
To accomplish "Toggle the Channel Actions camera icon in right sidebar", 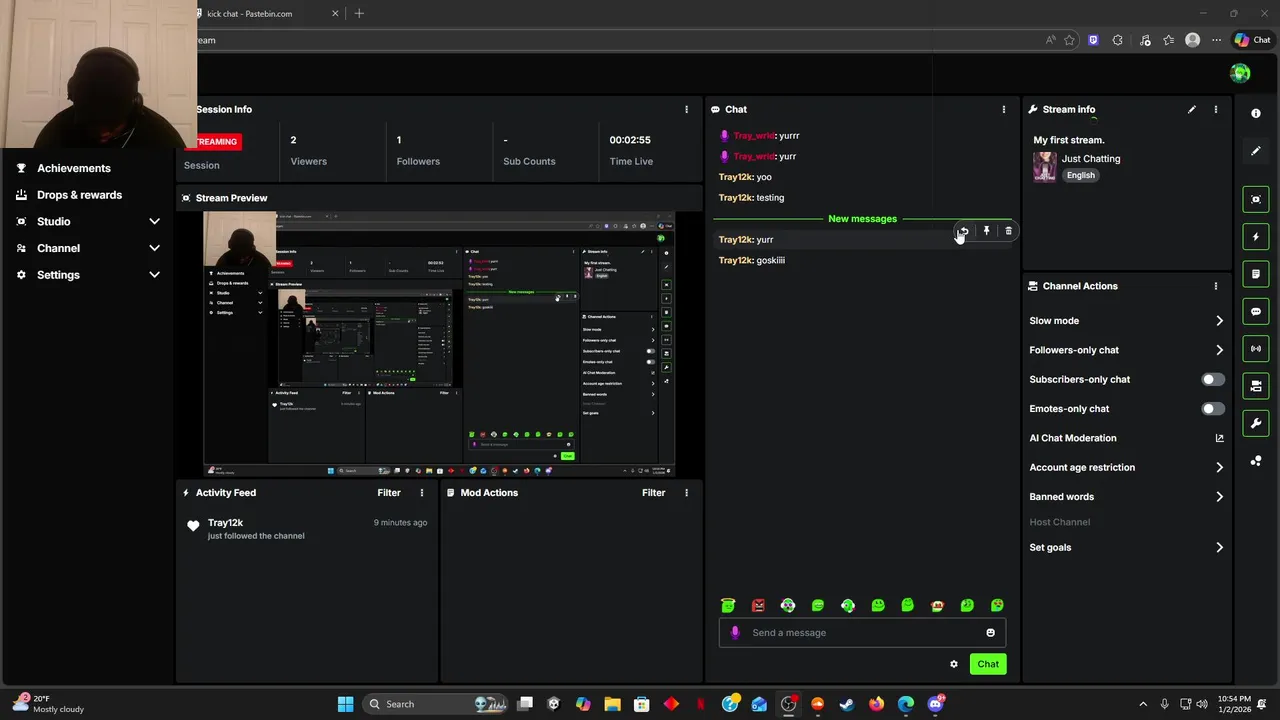I will [x=1256, y=386].
